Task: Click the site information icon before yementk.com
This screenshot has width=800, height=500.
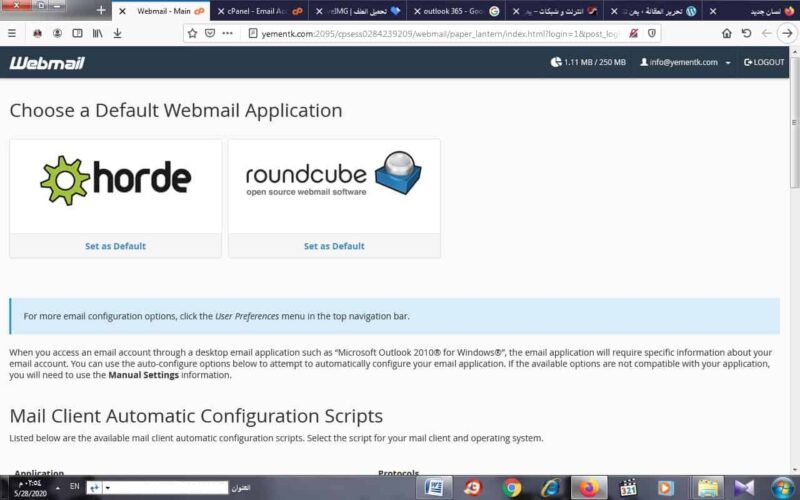Action: coord(253,33)
